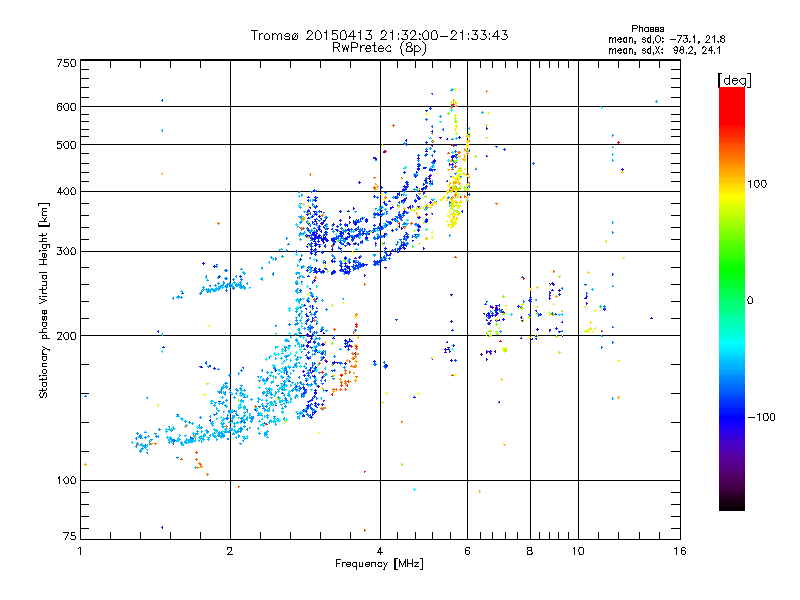Click the '[deg]' colorbar unit label

(734, 80)
